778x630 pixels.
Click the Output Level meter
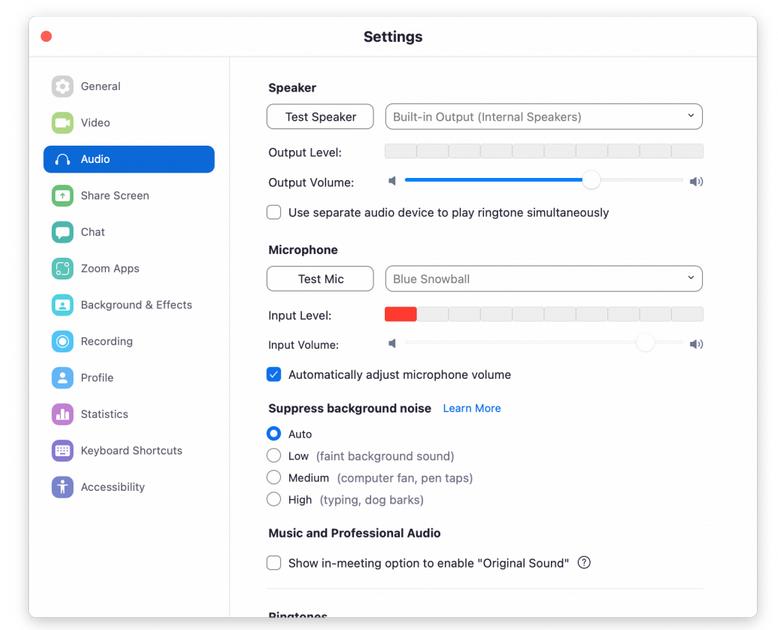point(544,151)
